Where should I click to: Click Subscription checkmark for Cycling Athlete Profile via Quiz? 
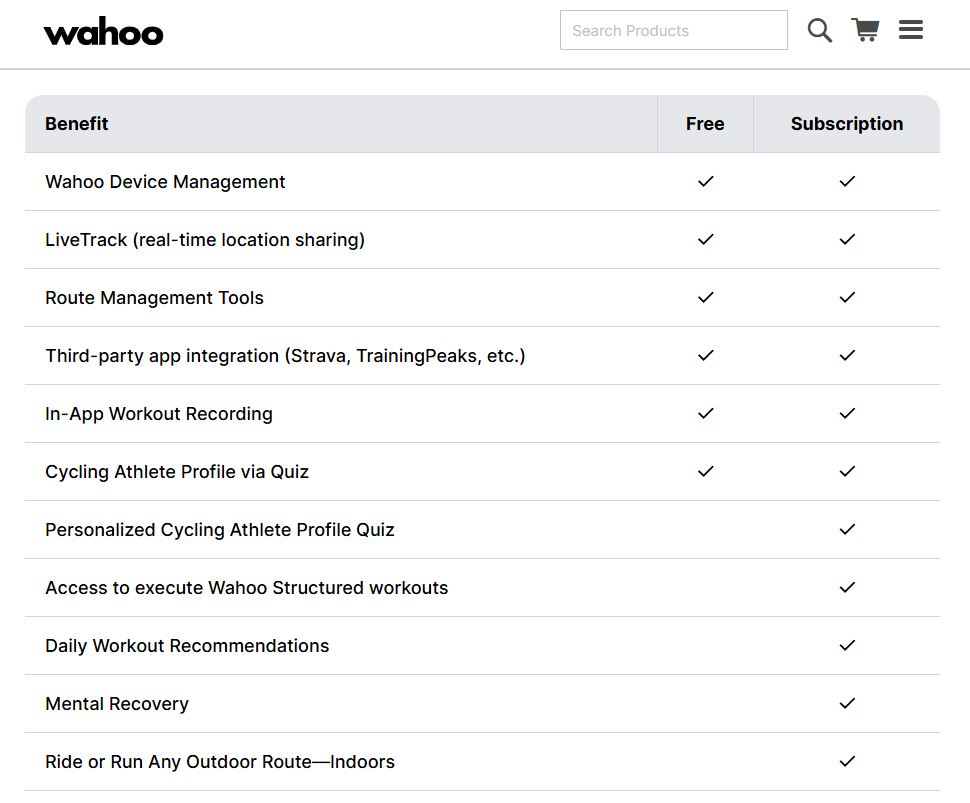pyautogui.click(x=848, y=471)
